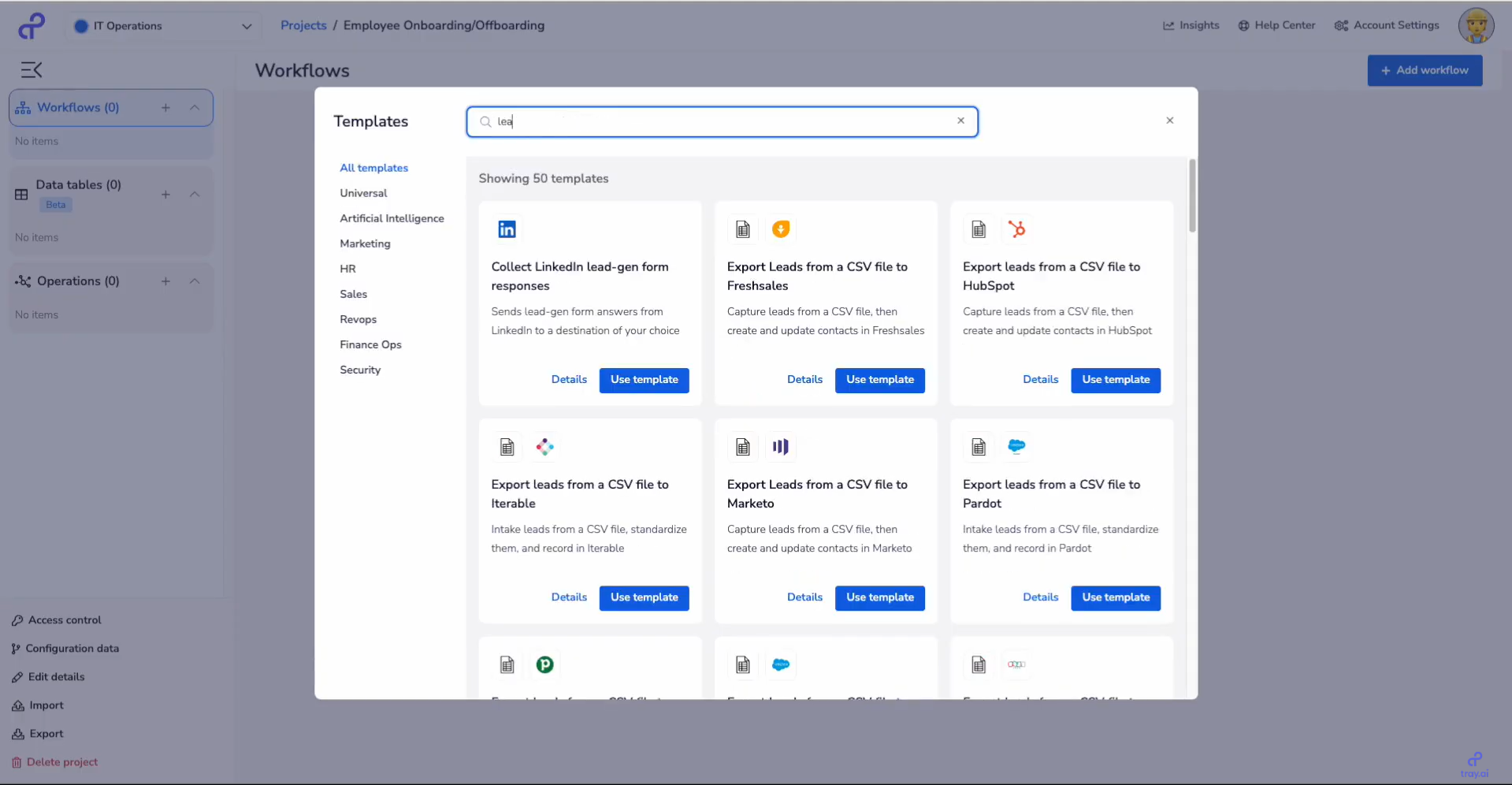Screen dimensions: 1512x785
Task: Click the HubSpot icon on its template card
Action: [1017, 229]
